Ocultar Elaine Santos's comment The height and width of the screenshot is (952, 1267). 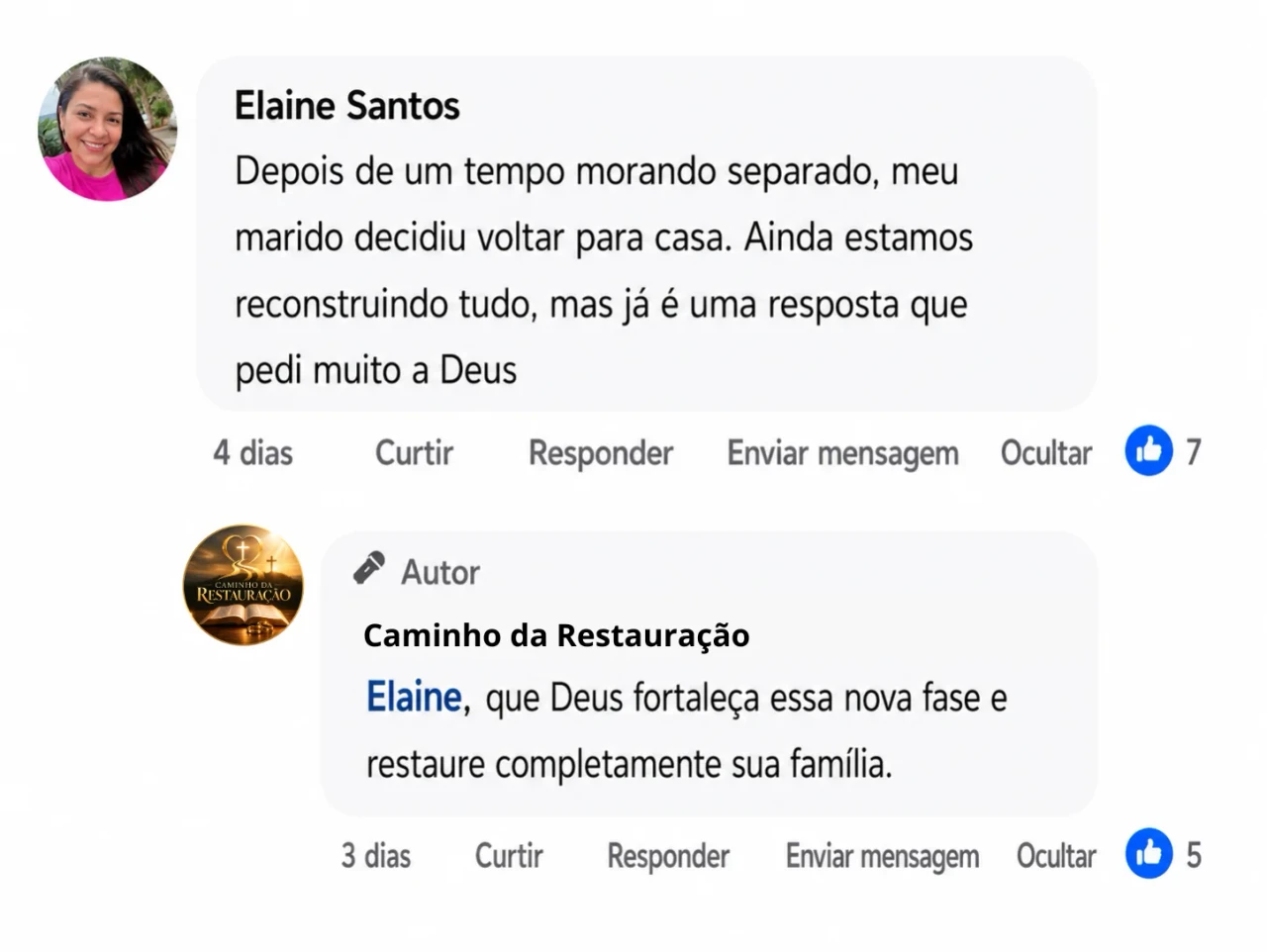pos(1046,453)
